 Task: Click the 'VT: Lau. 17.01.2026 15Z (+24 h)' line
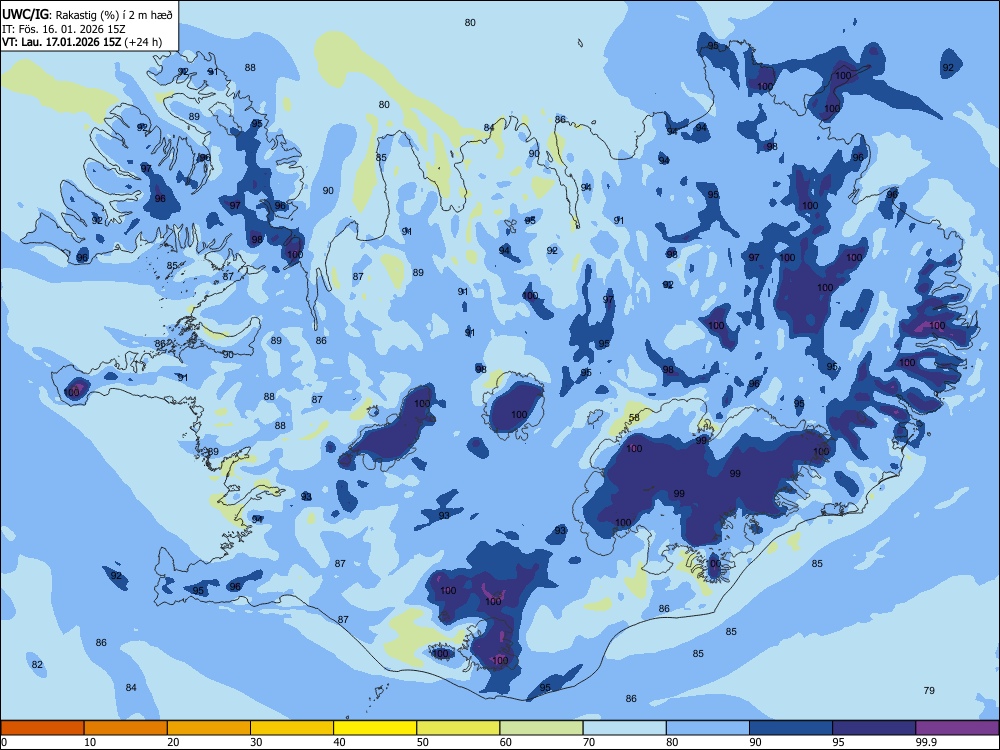click(x=82, y=42)
